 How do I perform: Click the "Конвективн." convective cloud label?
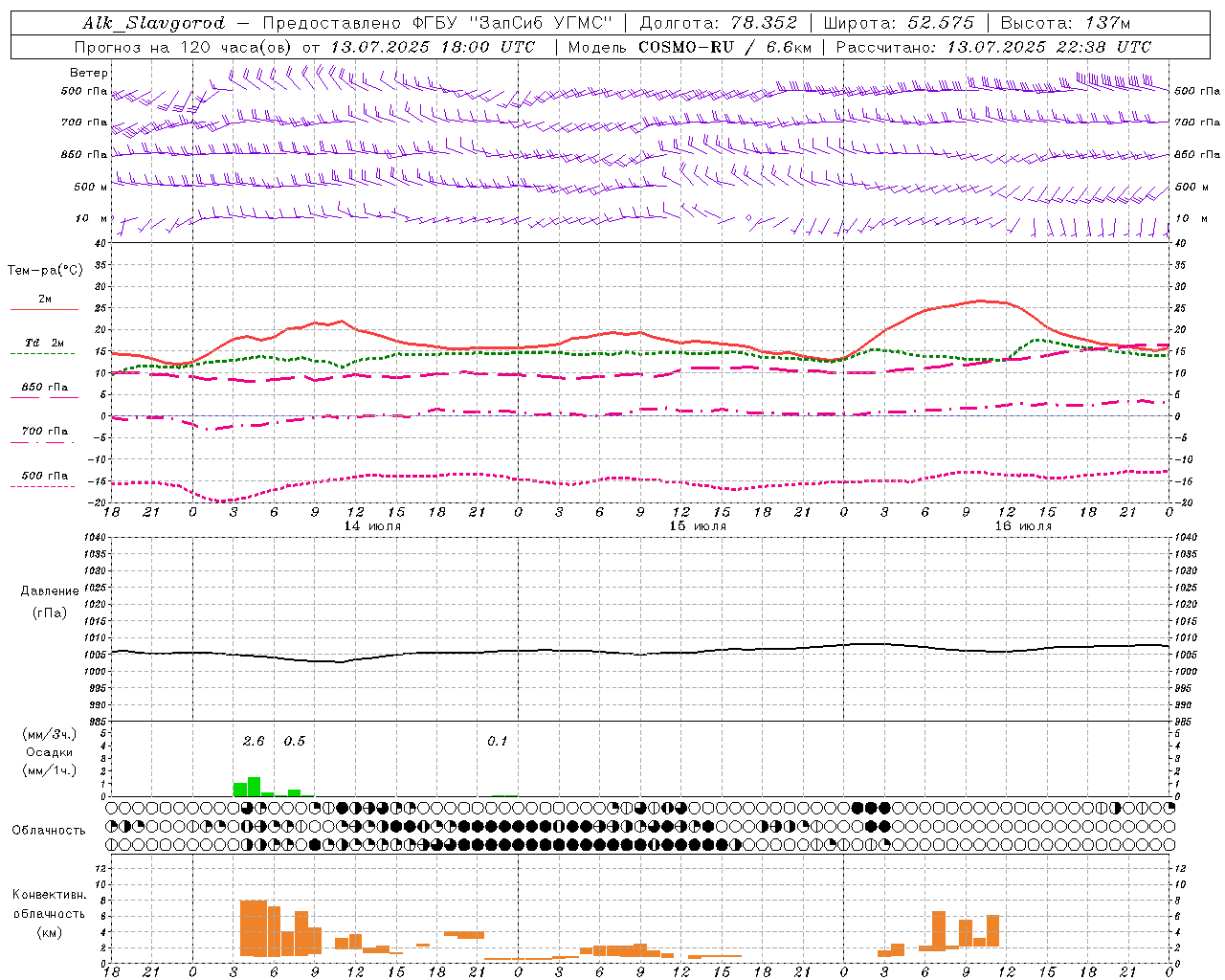pyautogui.click(x=49, y=895)
